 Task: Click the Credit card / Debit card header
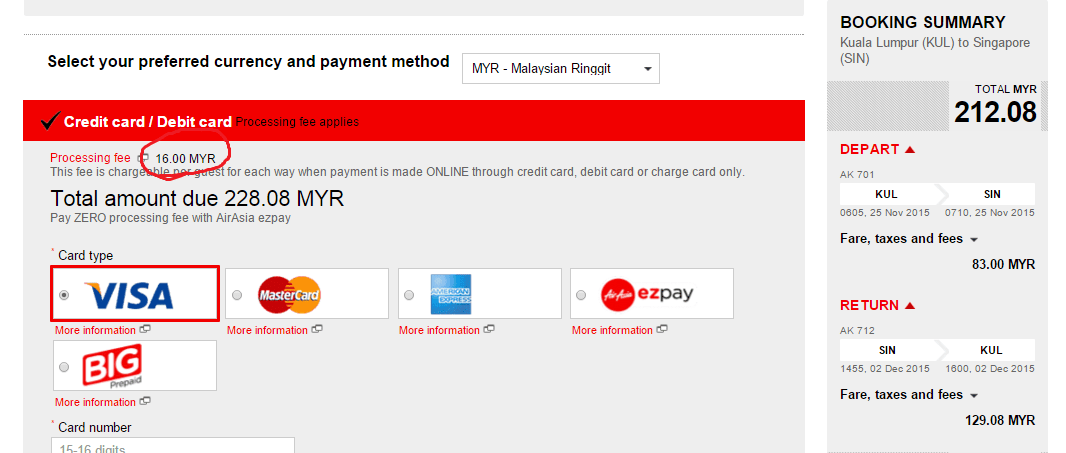point(414,122)
